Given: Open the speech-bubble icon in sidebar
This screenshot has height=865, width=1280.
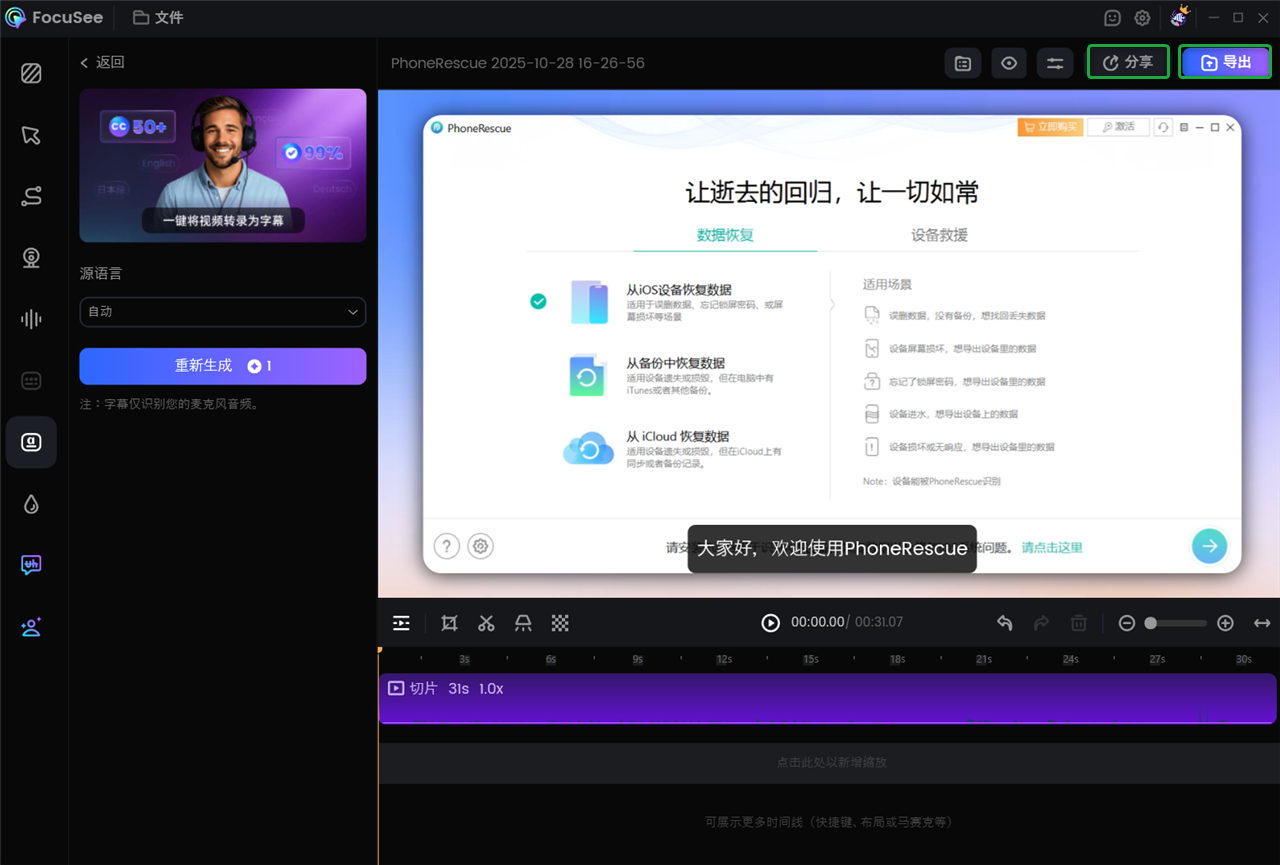Looking at the screenshot, I should (31, 565).
